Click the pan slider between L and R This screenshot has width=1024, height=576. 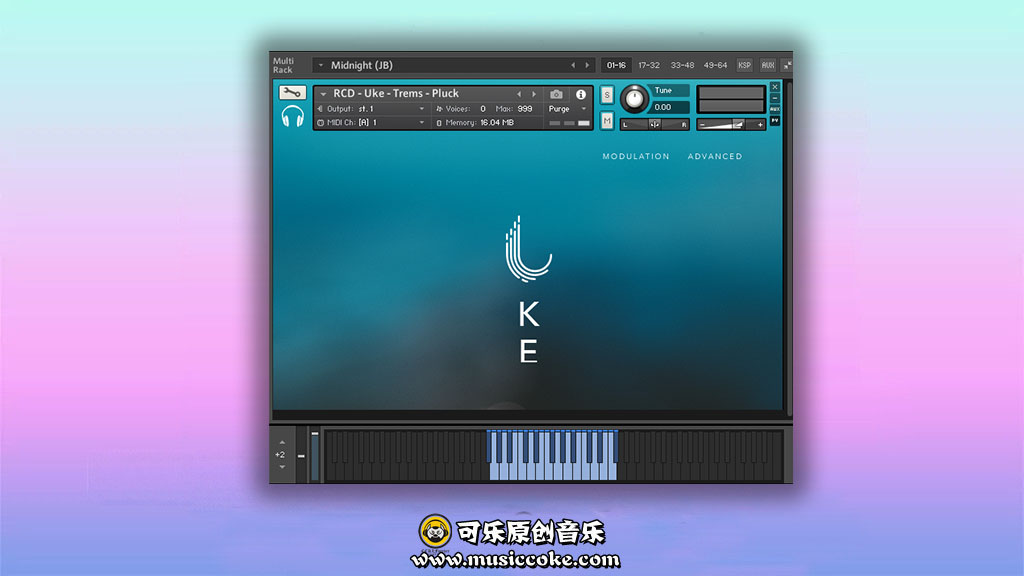tap(654, 124)
